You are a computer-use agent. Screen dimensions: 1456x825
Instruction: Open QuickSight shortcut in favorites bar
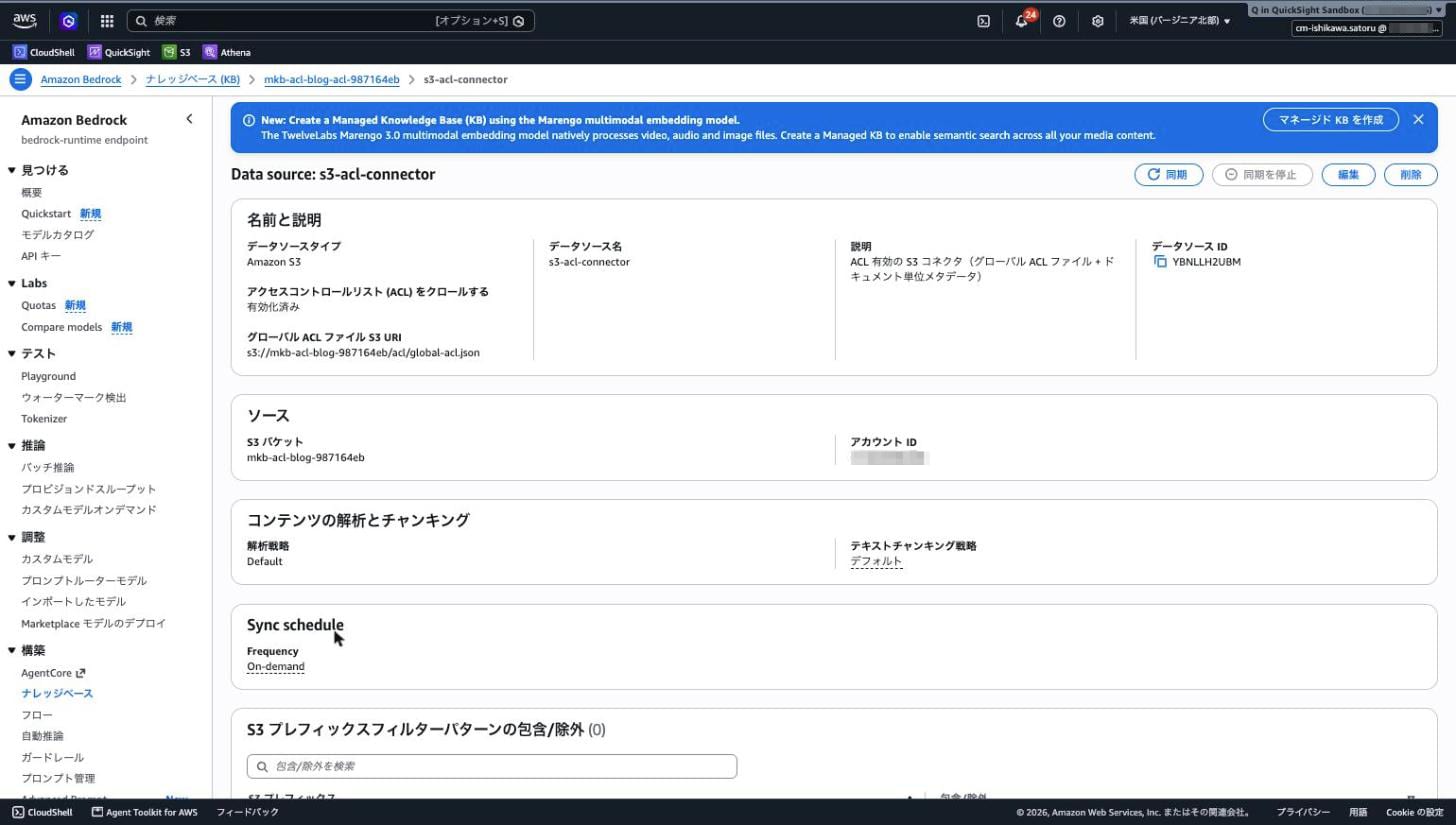point(119,52)
